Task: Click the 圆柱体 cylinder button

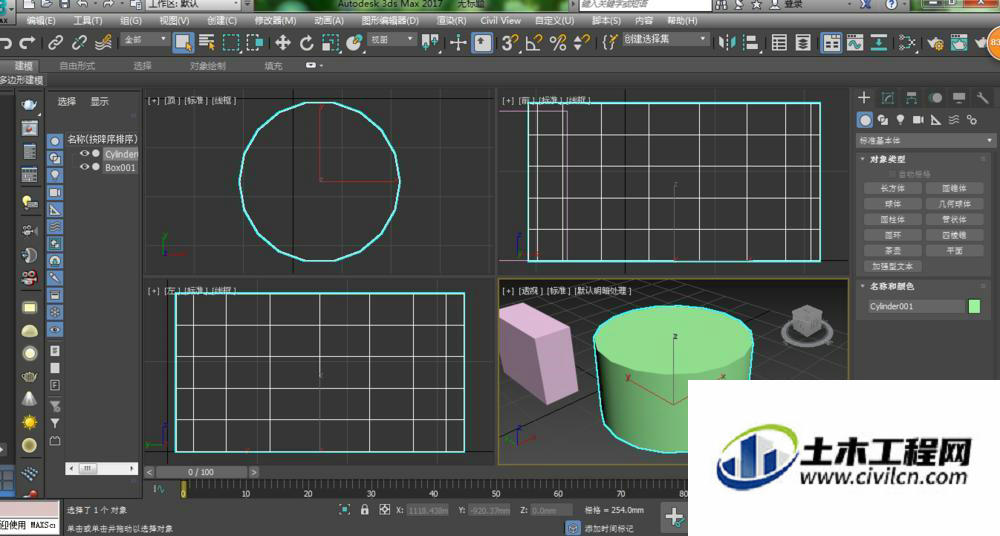Action: point(892,220)
